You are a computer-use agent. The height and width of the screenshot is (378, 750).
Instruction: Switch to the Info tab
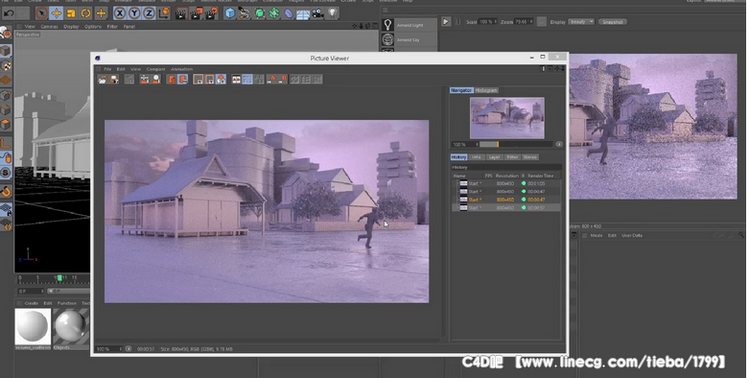pyautogui.click(x=476, y=157)
